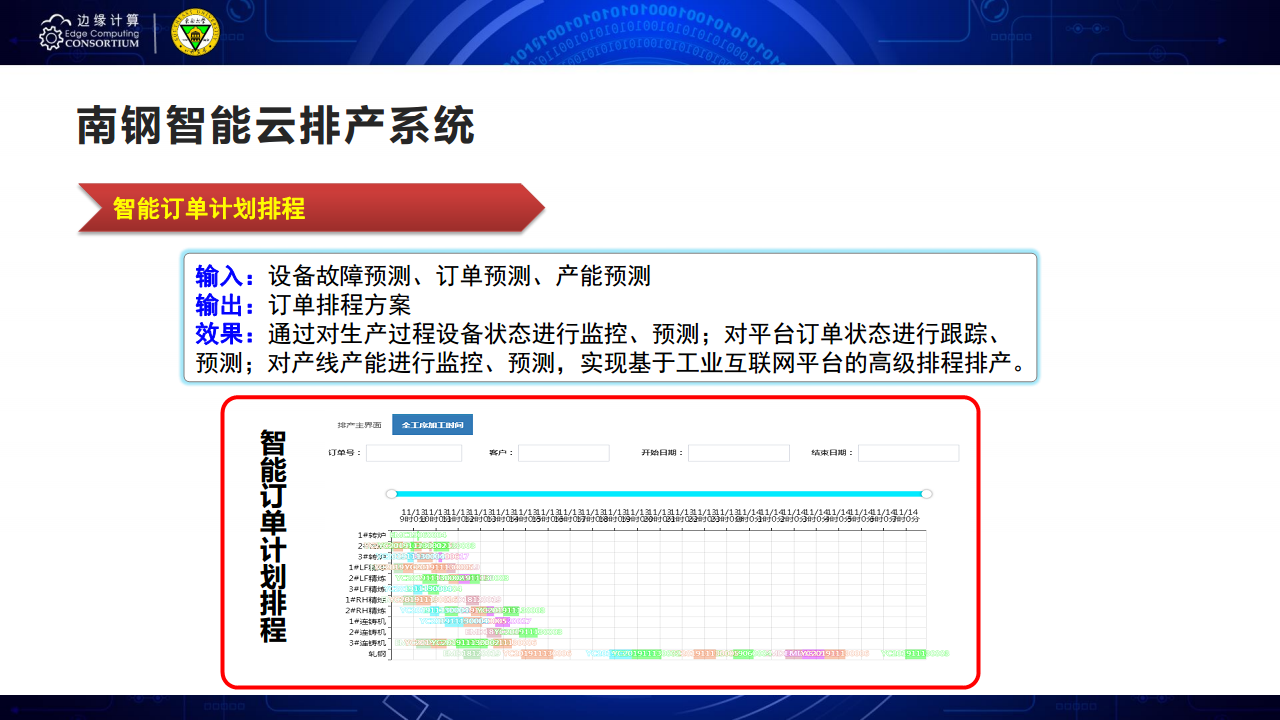Screen dimensions: 1280x720
Task: Switch to the 排产主界面 tab
Action: [x=359, y=425]
